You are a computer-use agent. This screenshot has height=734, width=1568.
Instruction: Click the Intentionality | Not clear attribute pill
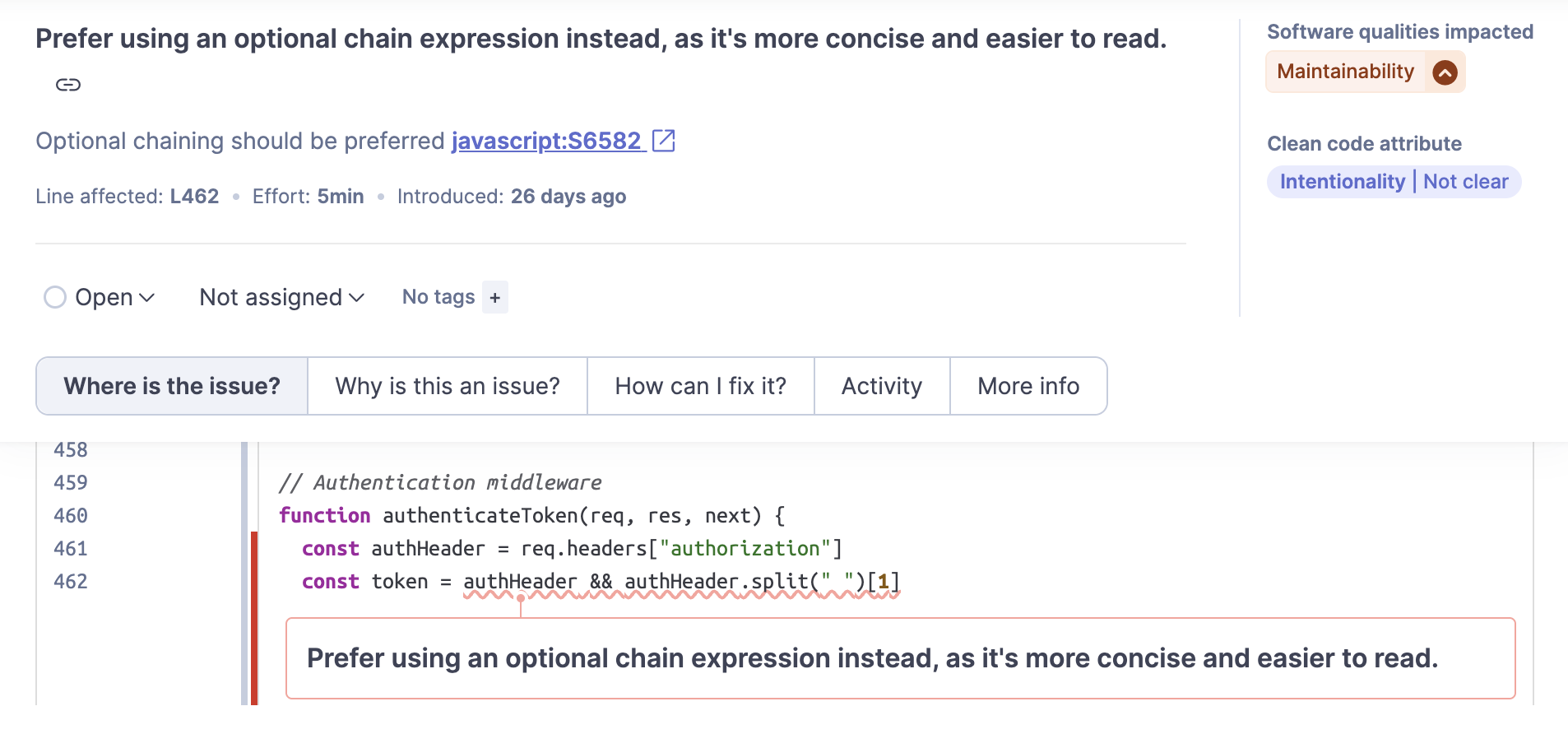1394,182
